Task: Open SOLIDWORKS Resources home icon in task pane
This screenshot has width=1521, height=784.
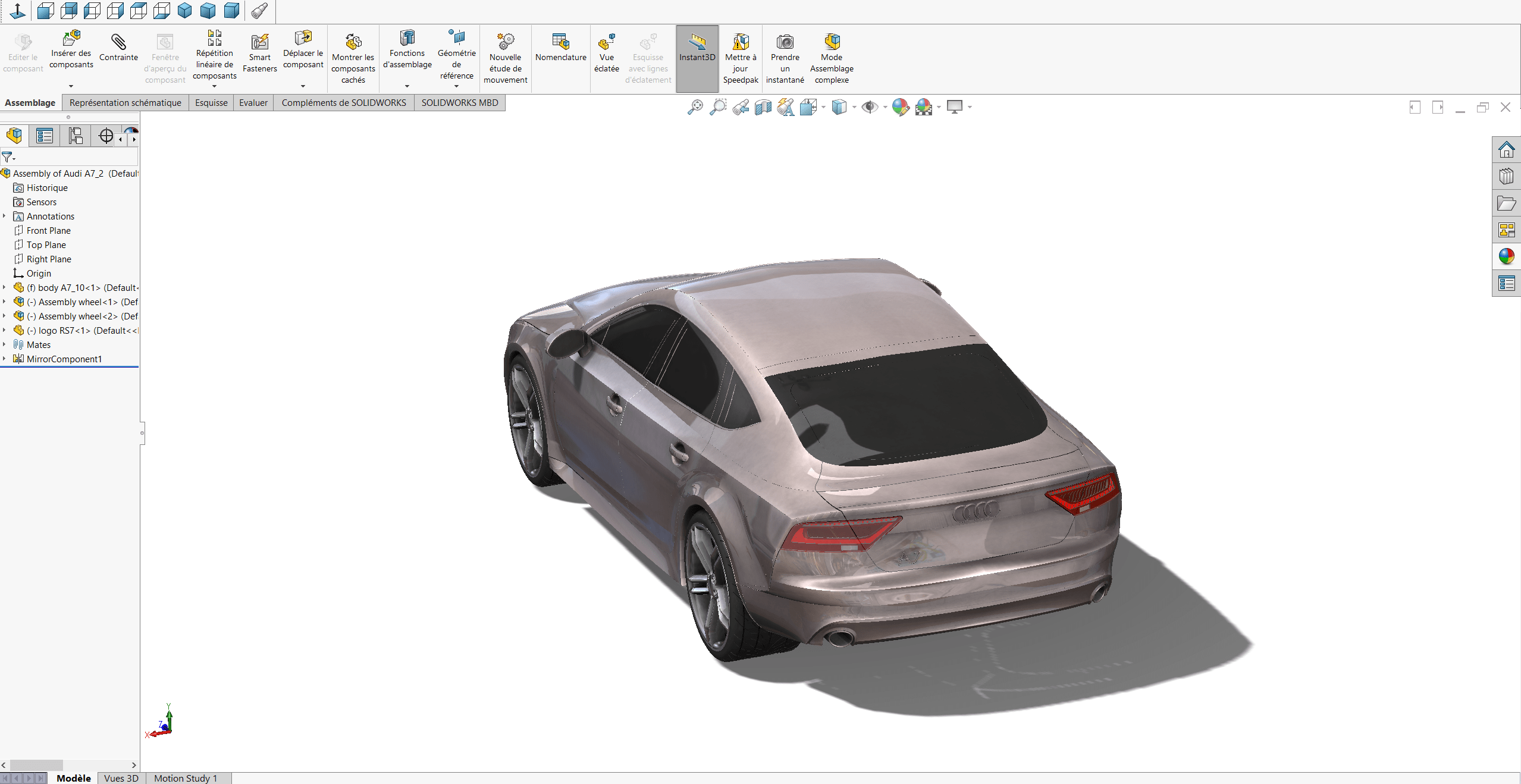Action: click(x=1507, y=149)
